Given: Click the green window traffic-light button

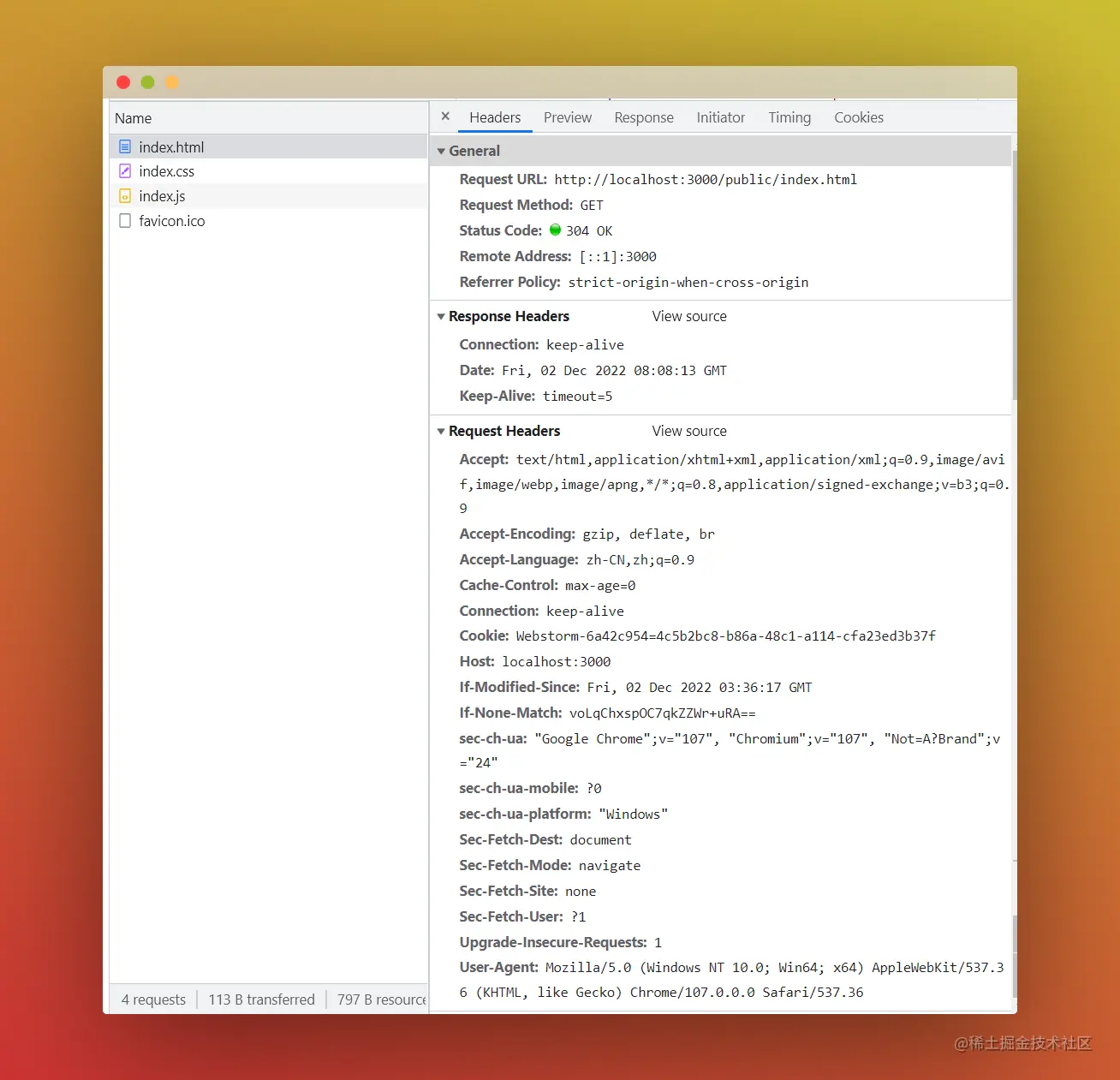Looking at the screenshot, I should point(147,82).
